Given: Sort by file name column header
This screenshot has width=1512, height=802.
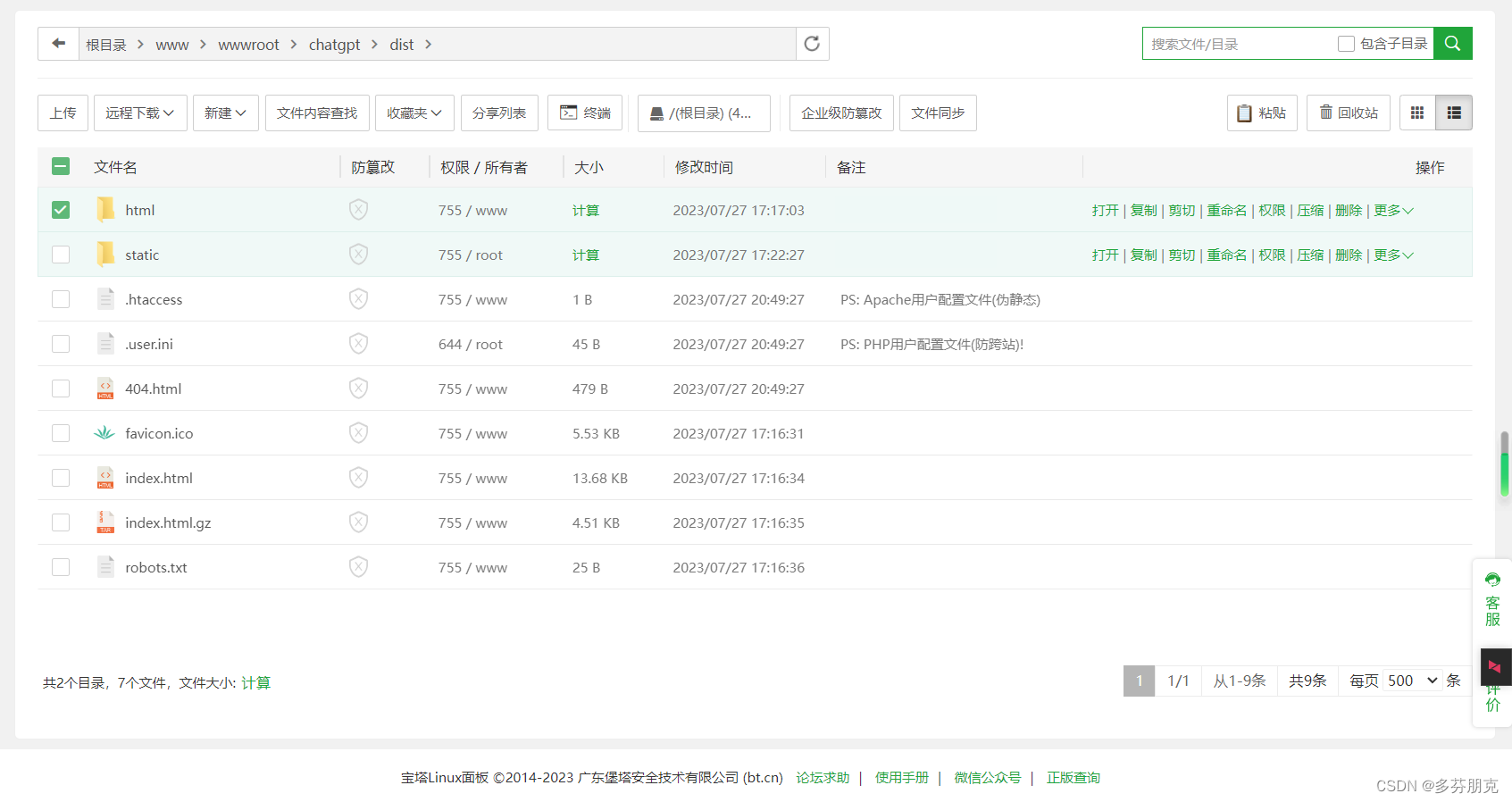Looking at the screenshot, I should point(115,167).
